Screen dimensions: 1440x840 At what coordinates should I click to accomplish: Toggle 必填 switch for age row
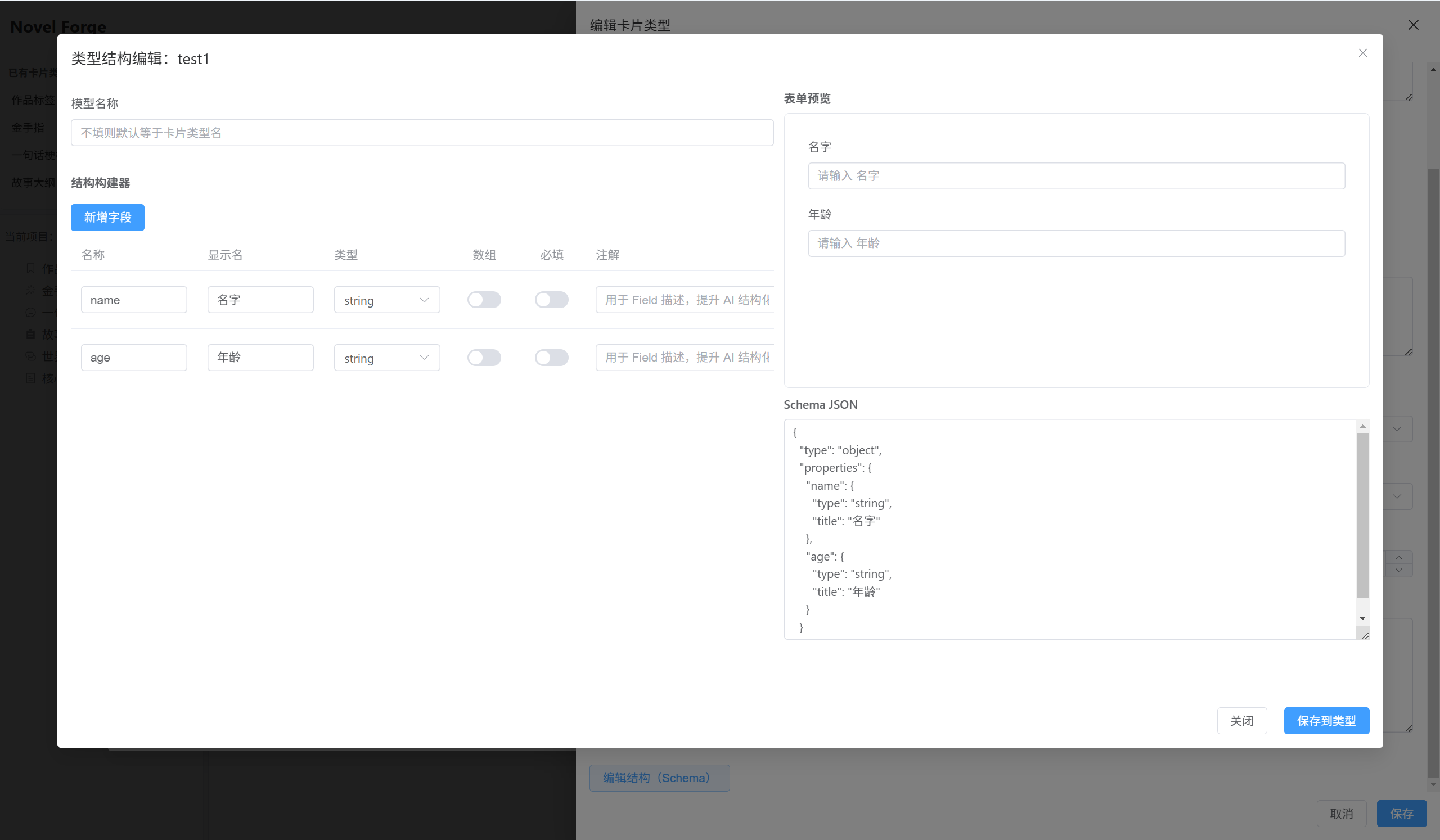pos(551,358)
